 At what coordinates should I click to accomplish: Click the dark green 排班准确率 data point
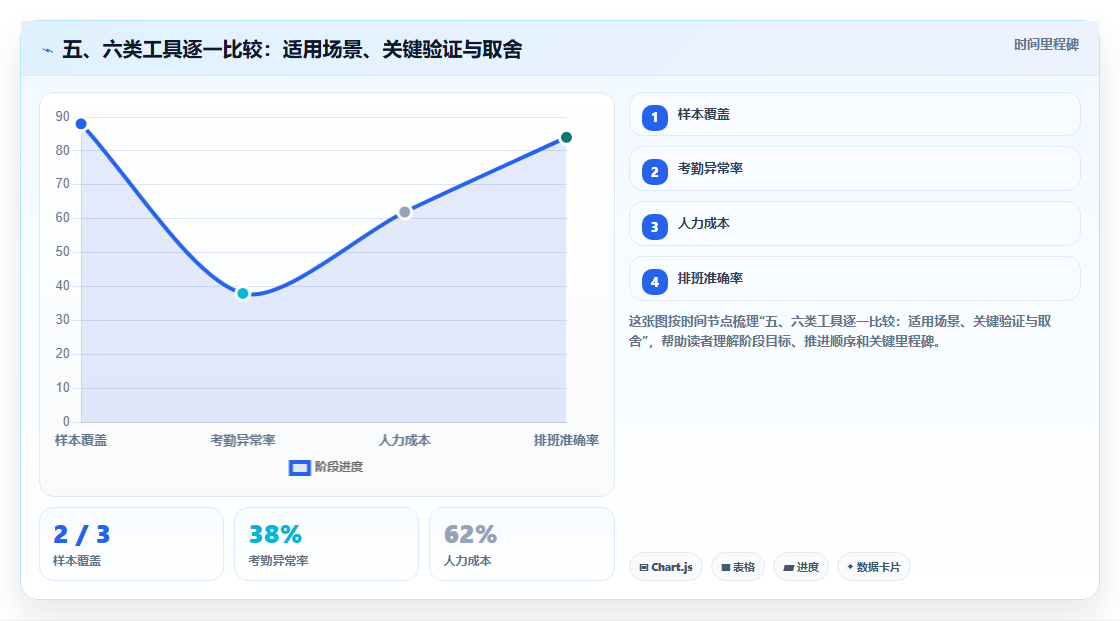coord(566,137)
